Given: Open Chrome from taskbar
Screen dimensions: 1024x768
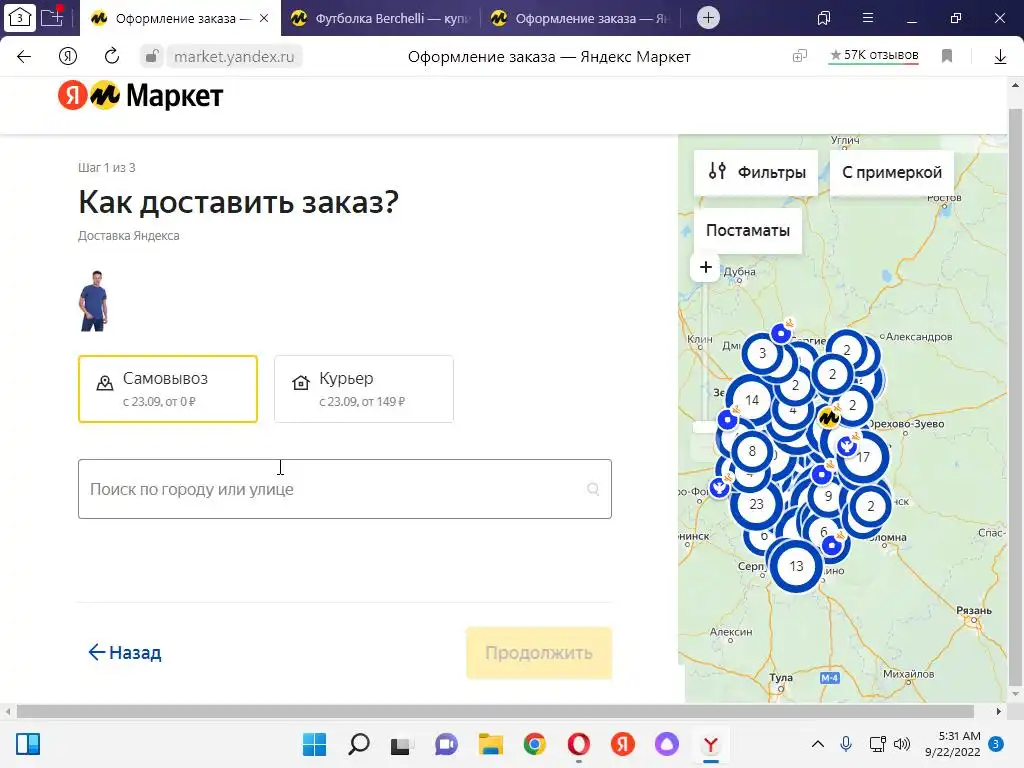Looking at the screenshot, I should click(x=535, y=744).
